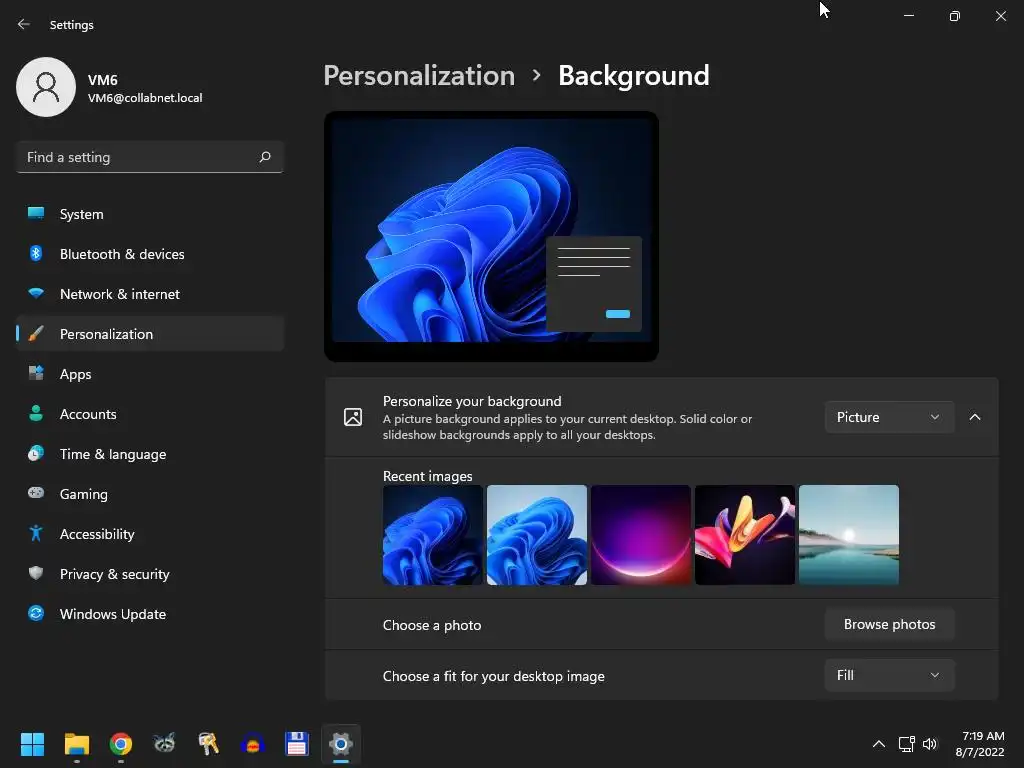The image size is (1024, 768).
Task: Click the Bluetooth icon in the sidebar
Action: [36, 253]
